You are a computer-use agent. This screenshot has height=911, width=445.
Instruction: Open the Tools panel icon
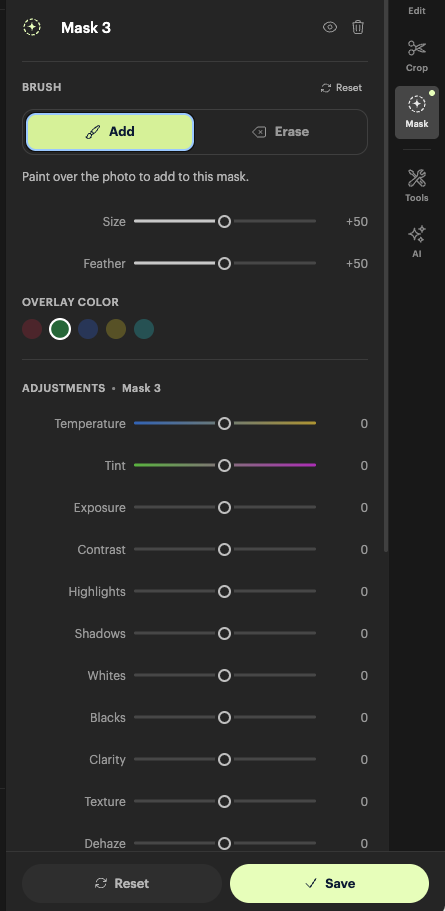[417, 185]
